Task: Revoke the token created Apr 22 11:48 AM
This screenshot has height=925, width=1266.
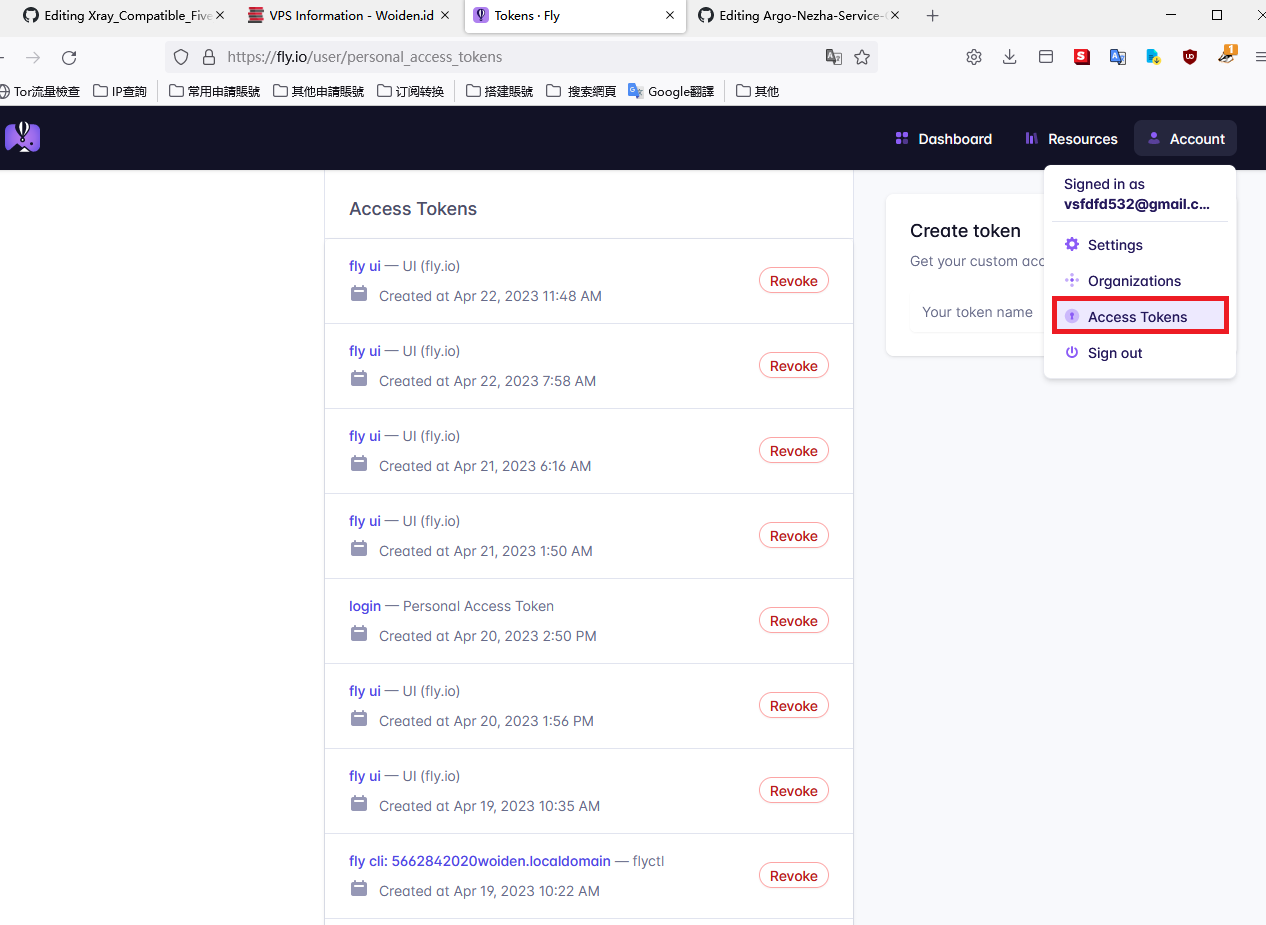Action: click(x=794, y=281)
